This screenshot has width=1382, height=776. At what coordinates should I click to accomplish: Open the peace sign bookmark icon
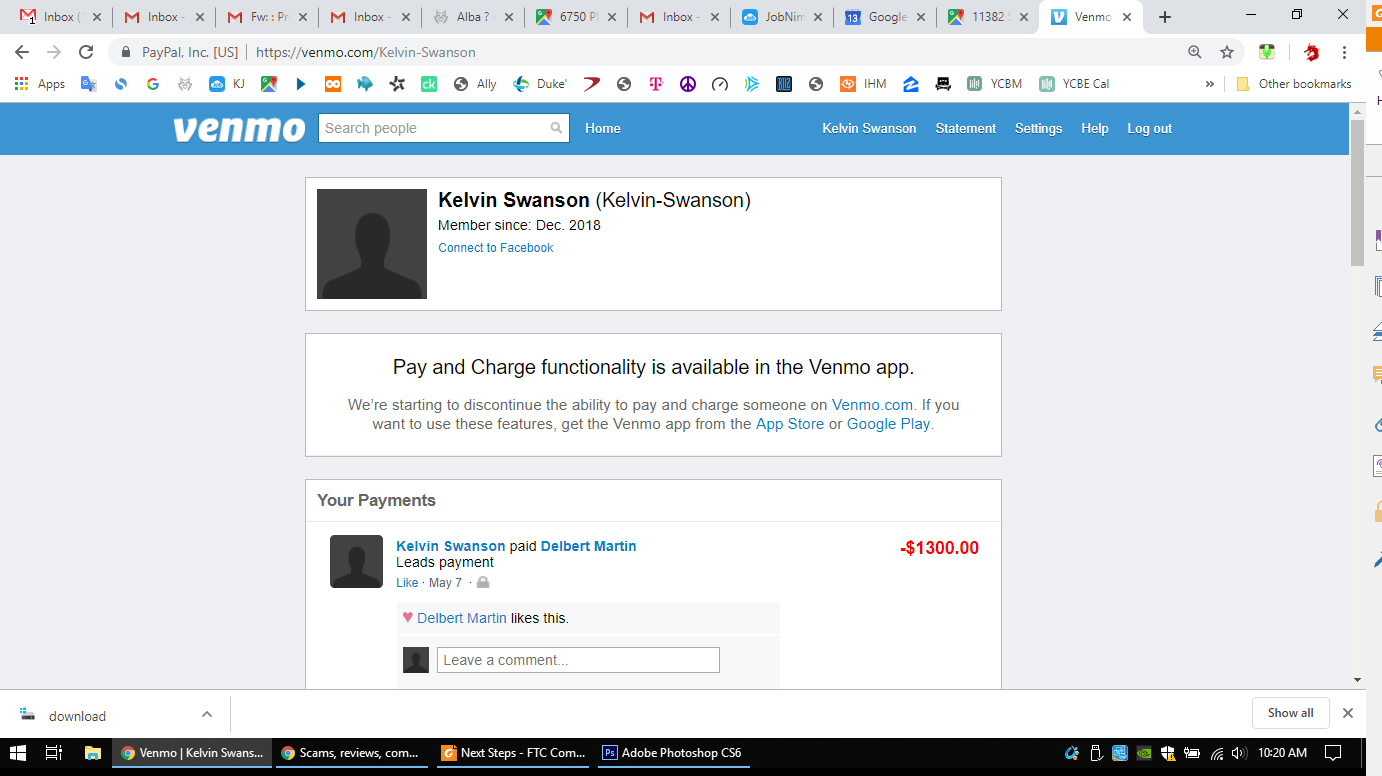tap(688, 84)
